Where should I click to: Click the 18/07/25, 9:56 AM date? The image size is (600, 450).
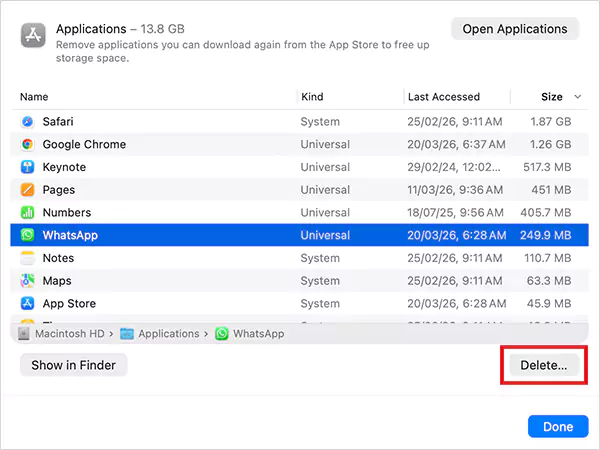pyautogui.click(x=455, y=212)
